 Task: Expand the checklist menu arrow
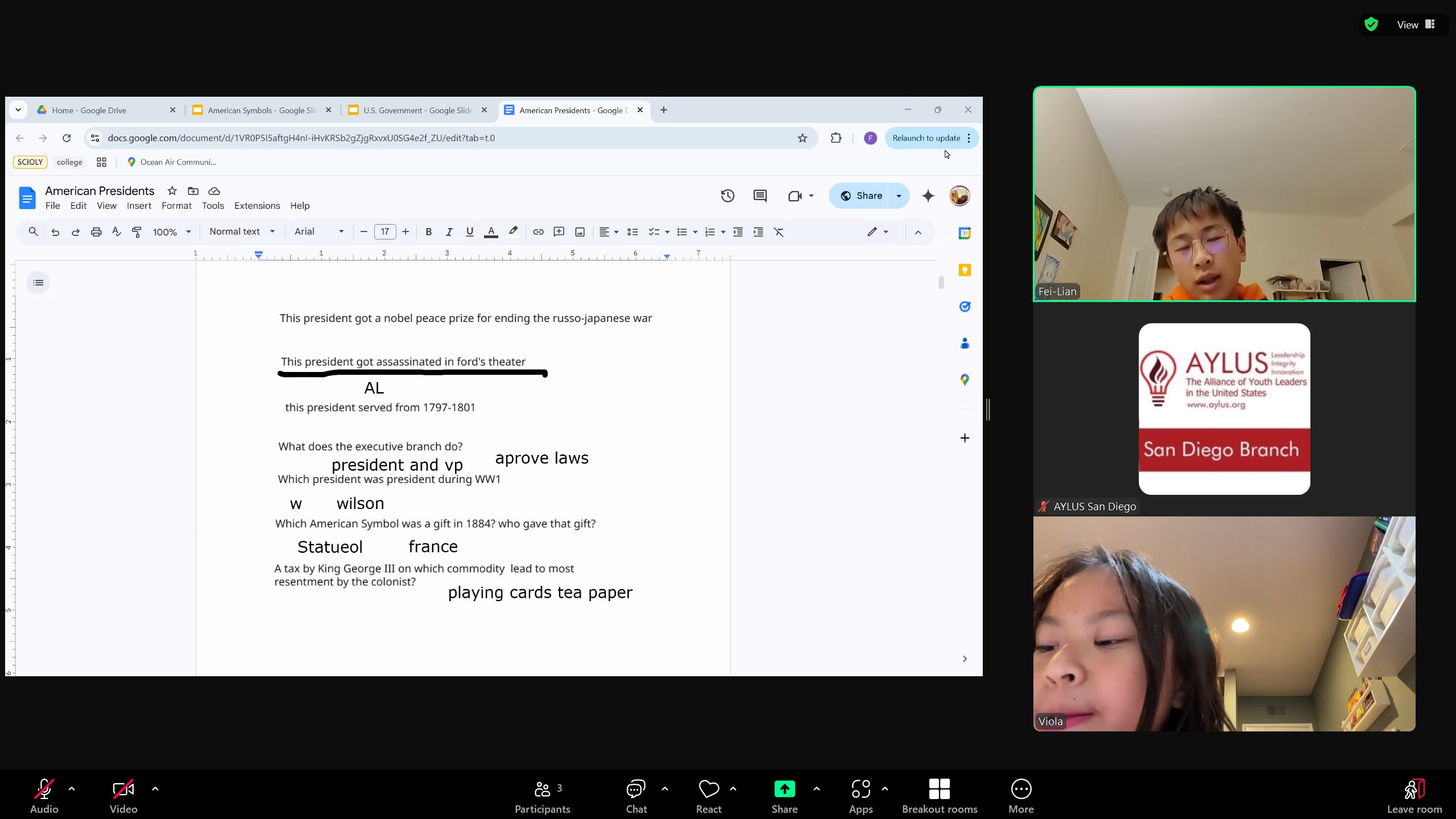(667, 232)
